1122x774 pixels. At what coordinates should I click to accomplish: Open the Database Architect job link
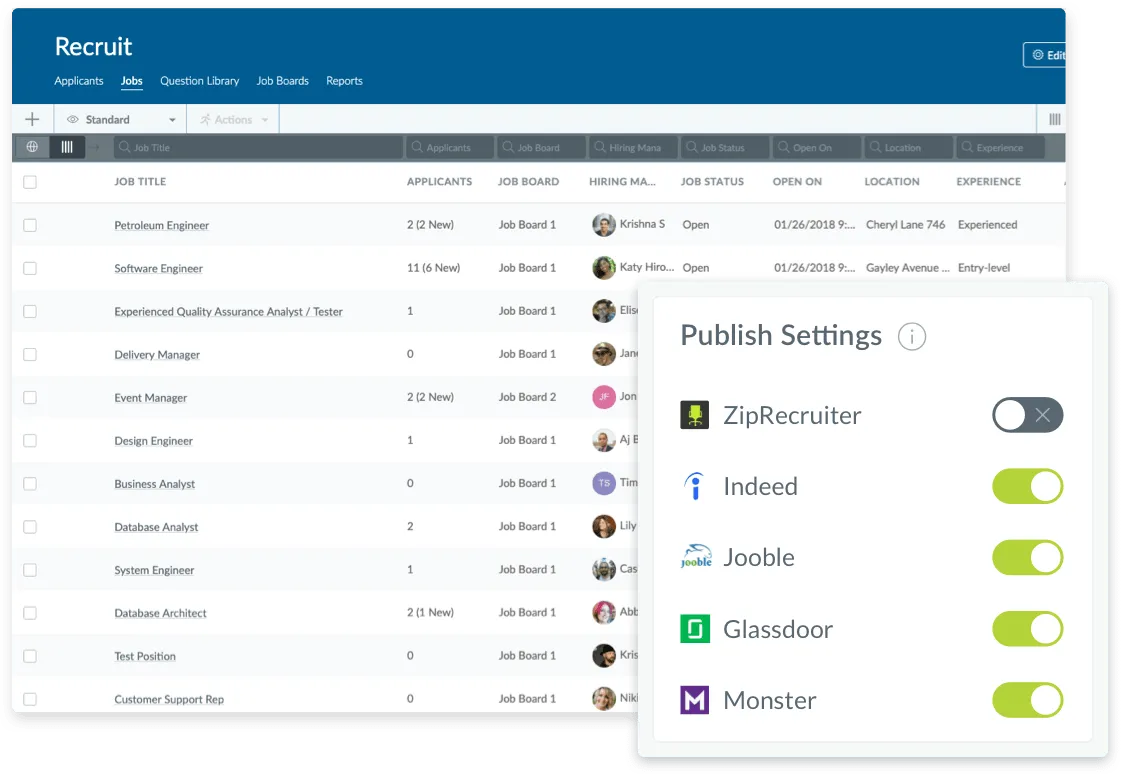tap(160, 613)
